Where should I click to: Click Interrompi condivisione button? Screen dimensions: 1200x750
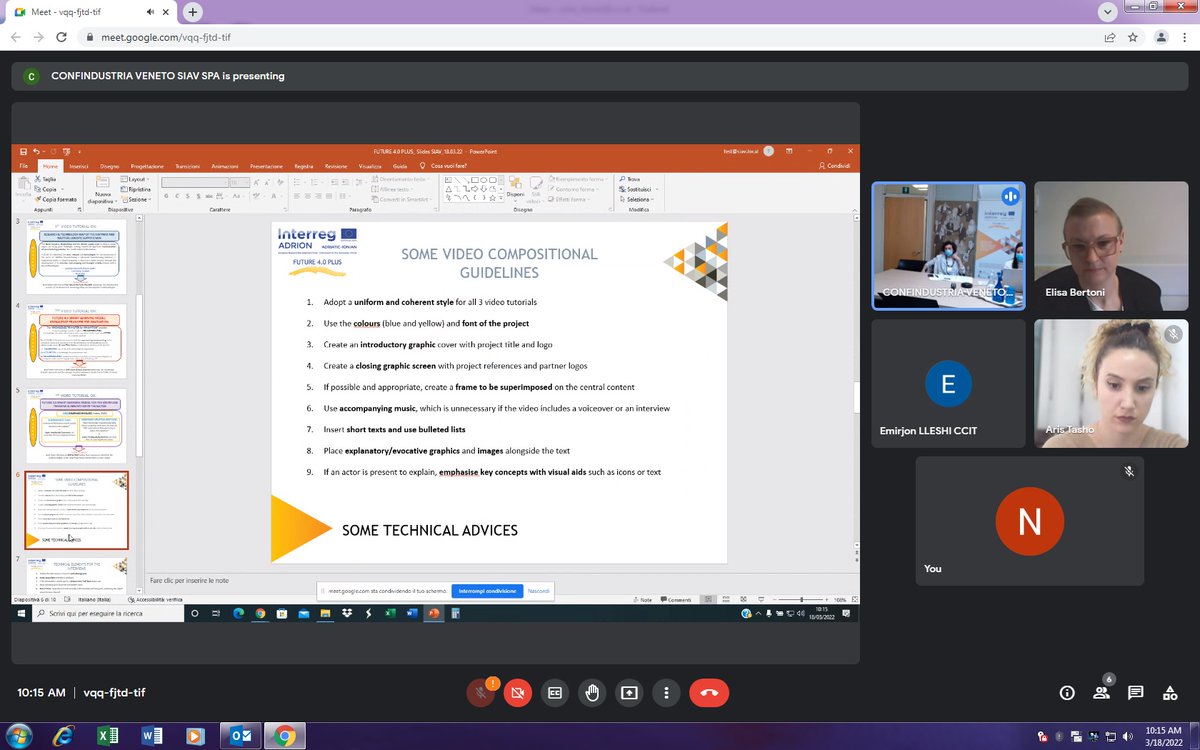487,591
